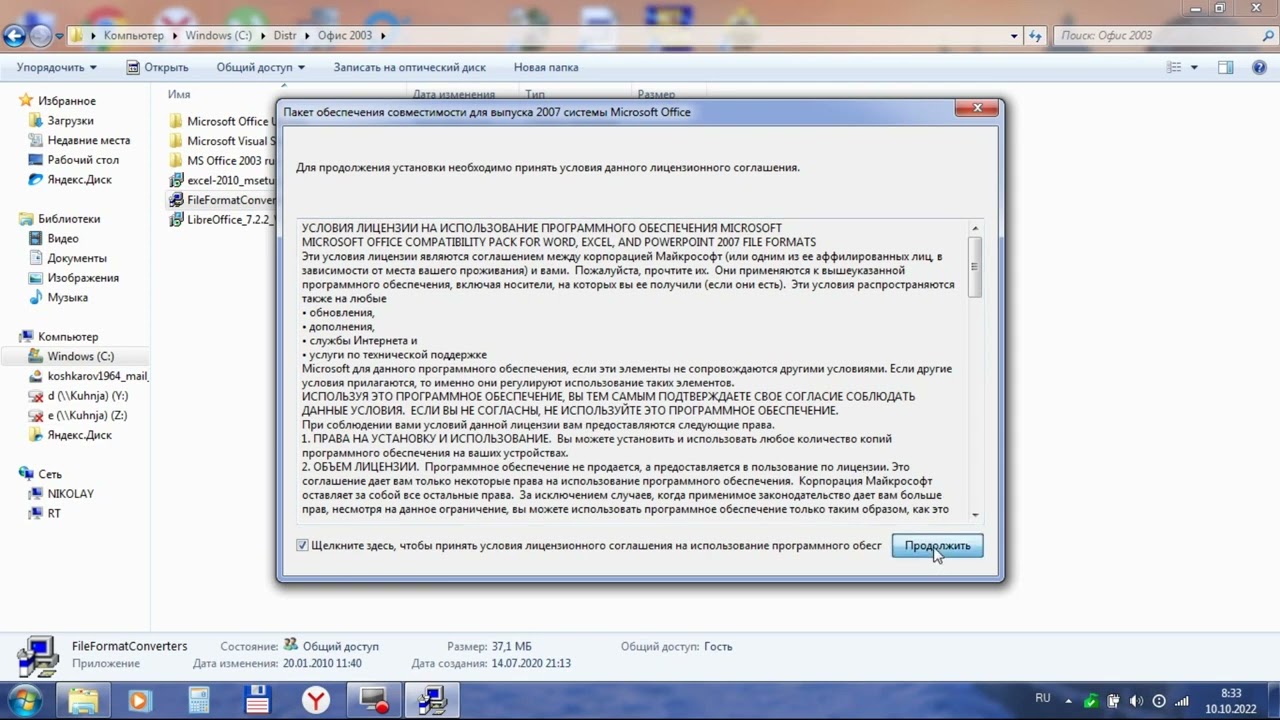Screen dimensions: 1280x720
Task: Open Недавние места in favorites
Action: pos(89,140)
